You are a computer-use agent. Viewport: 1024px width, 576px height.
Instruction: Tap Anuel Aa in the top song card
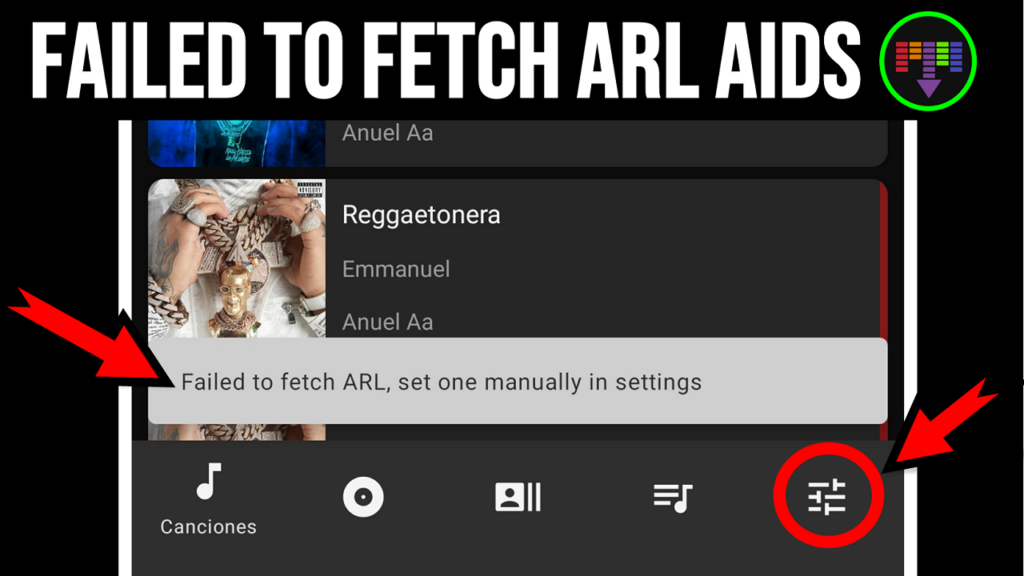point(387,133)
